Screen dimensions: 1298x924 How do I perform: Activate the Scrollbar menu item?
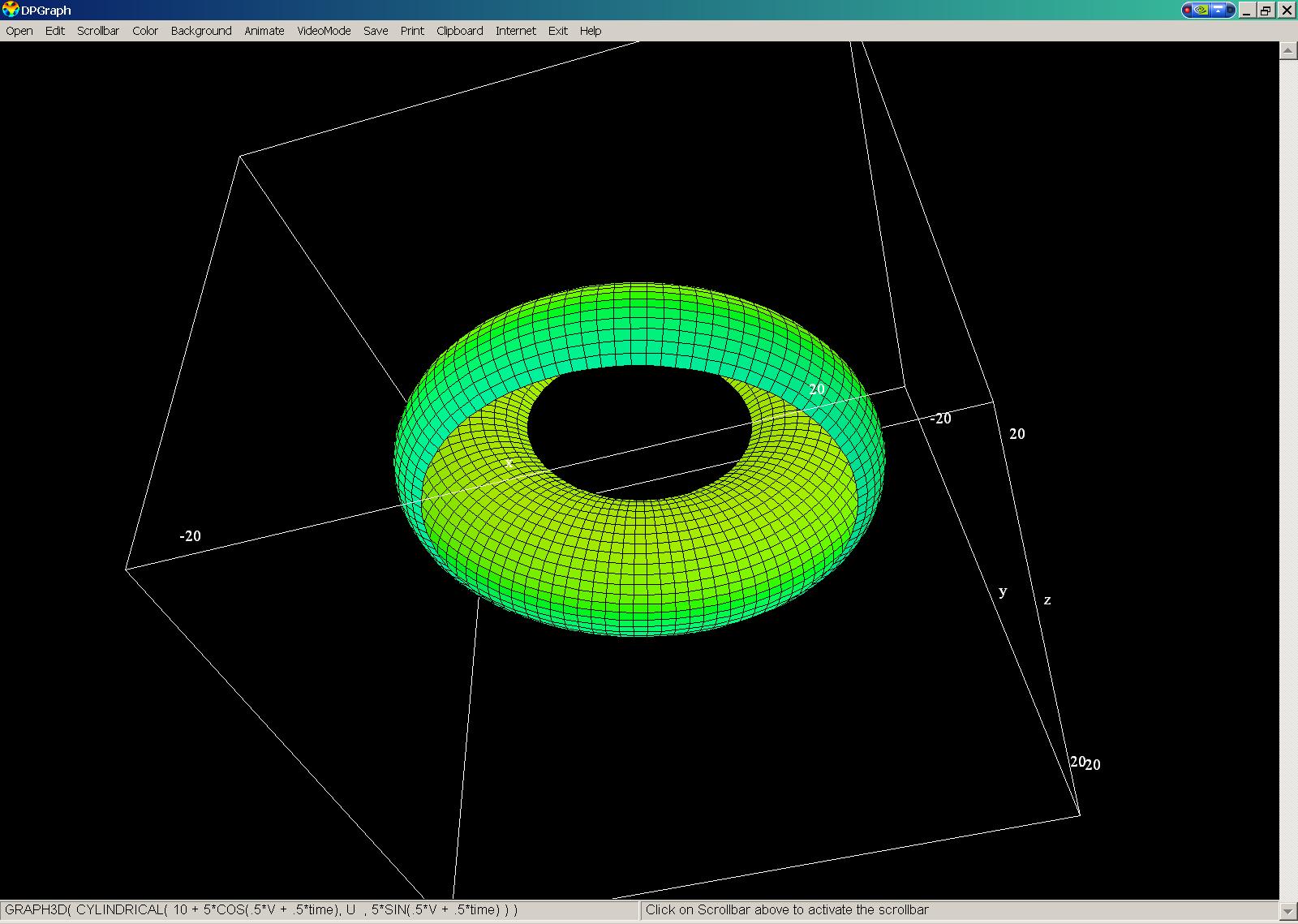pos(98,31)
